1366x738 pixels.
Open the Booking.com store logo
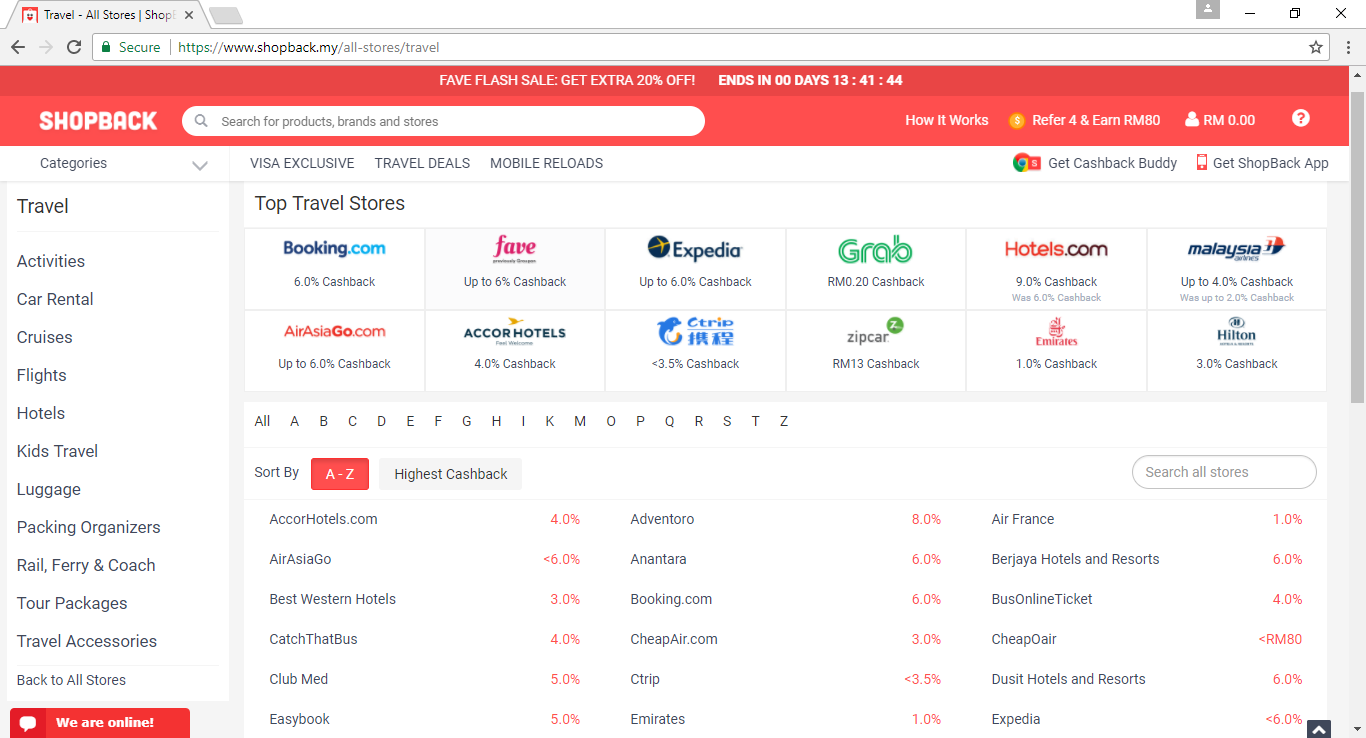click(x=334, y=248)
